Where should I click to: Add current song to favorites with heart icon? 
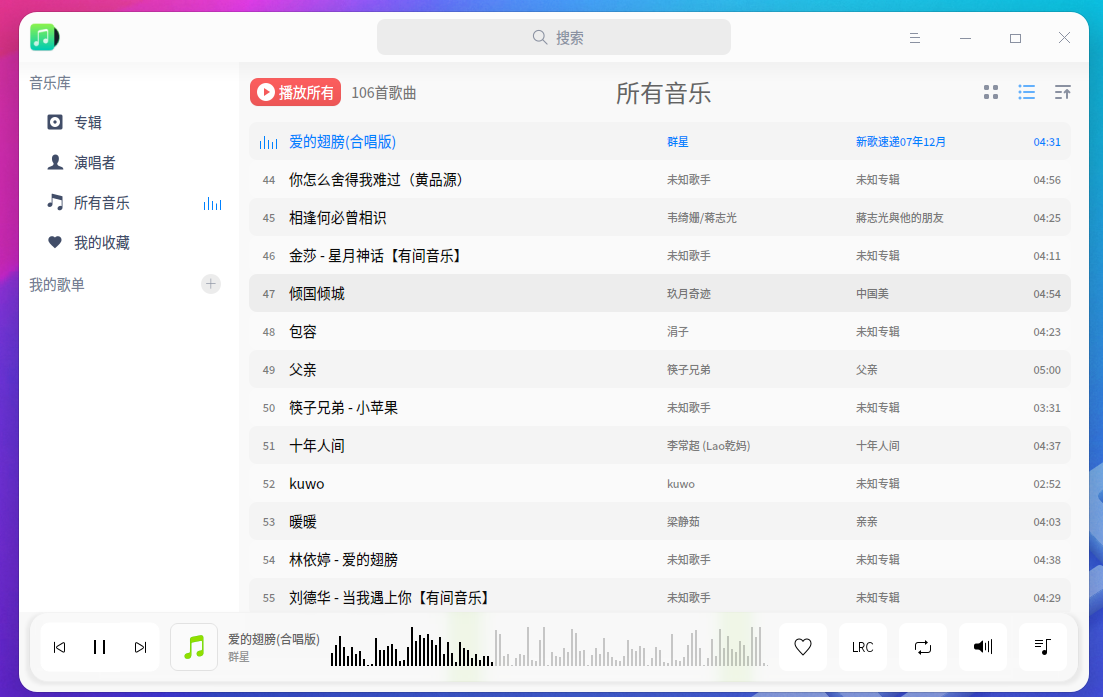(802, 647)
